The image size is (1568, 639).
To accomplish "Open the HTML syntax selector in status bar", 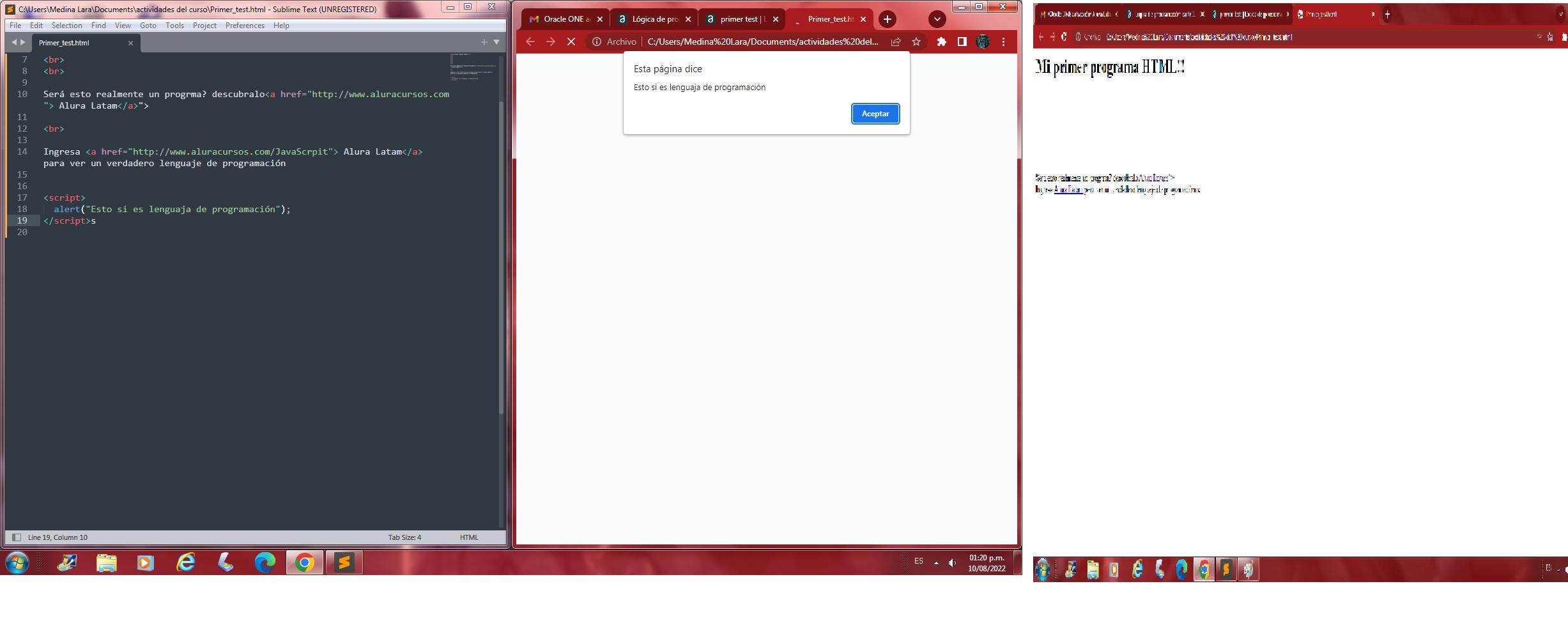I will click(x=469, y=537).
